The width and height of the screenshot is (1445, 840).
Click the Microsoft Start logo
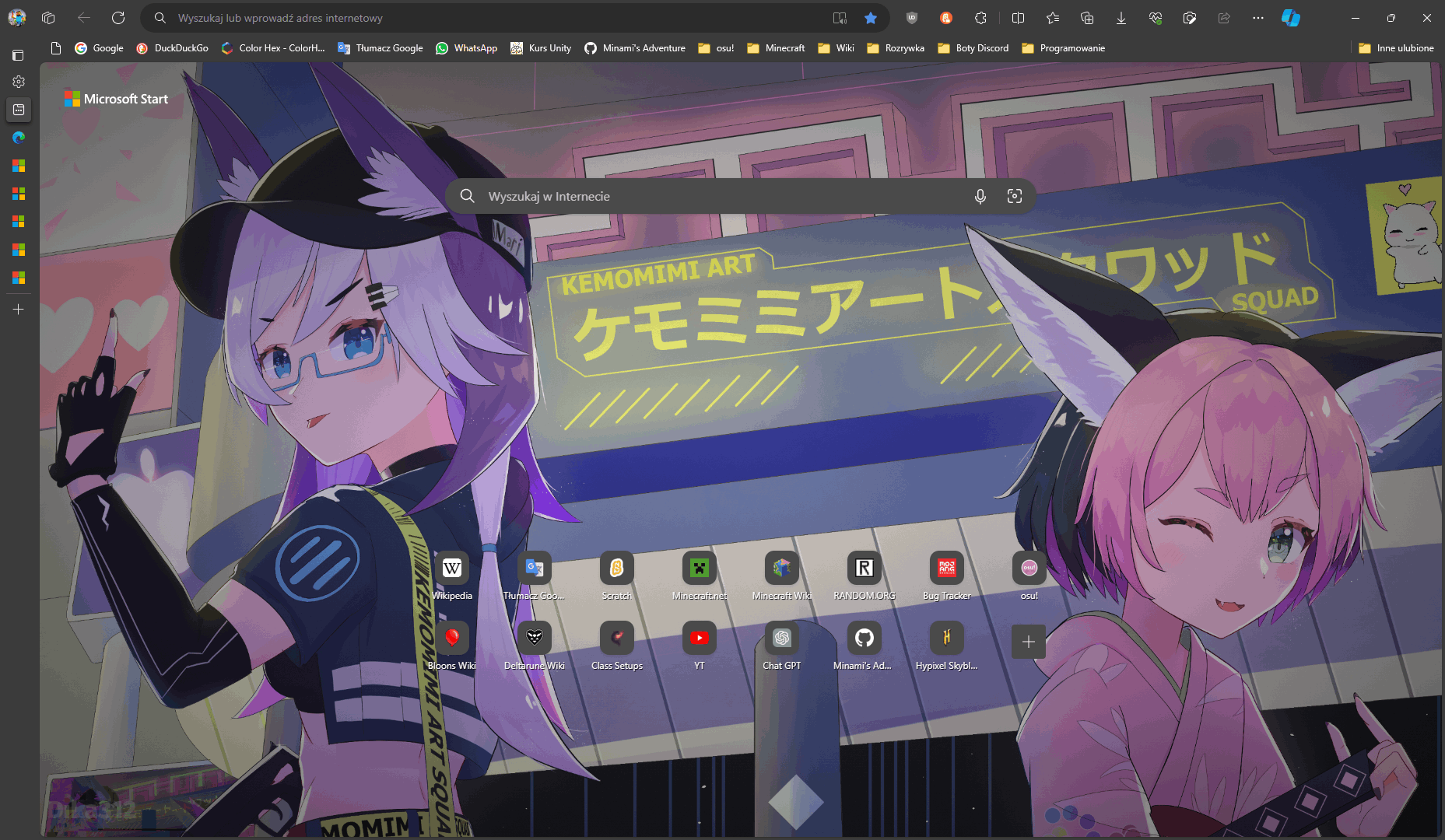pos(116,99)
